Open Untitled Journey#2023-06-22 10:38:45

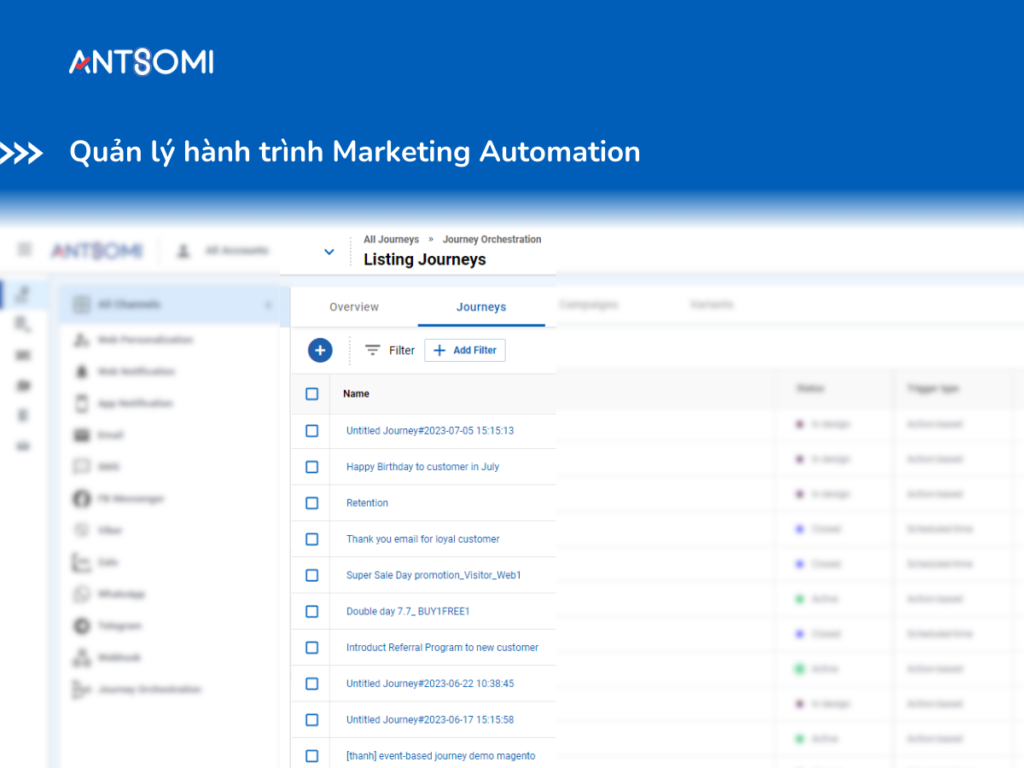[x=430, y=684]
